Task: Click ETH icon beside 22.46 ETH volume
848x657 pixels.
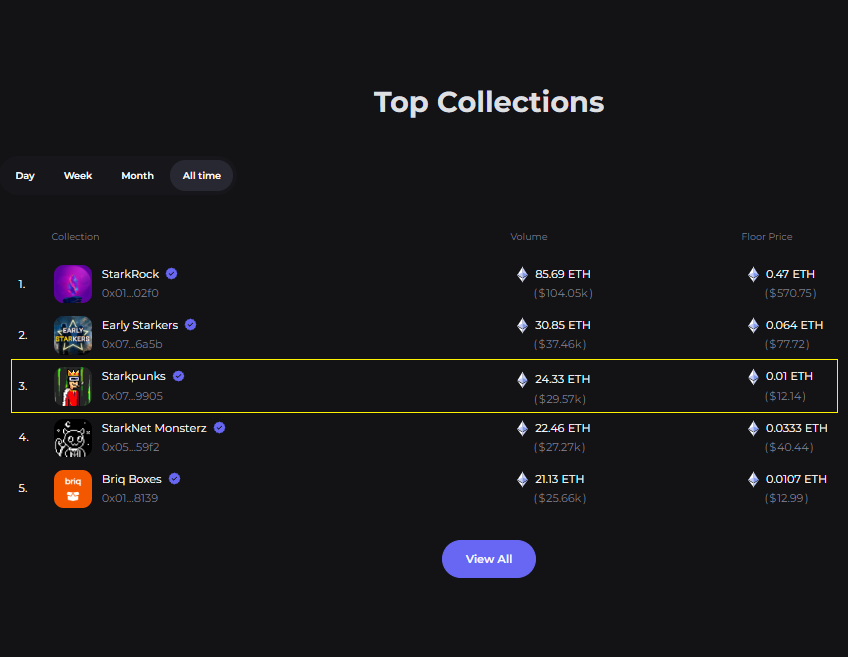Action: point(522,428)
